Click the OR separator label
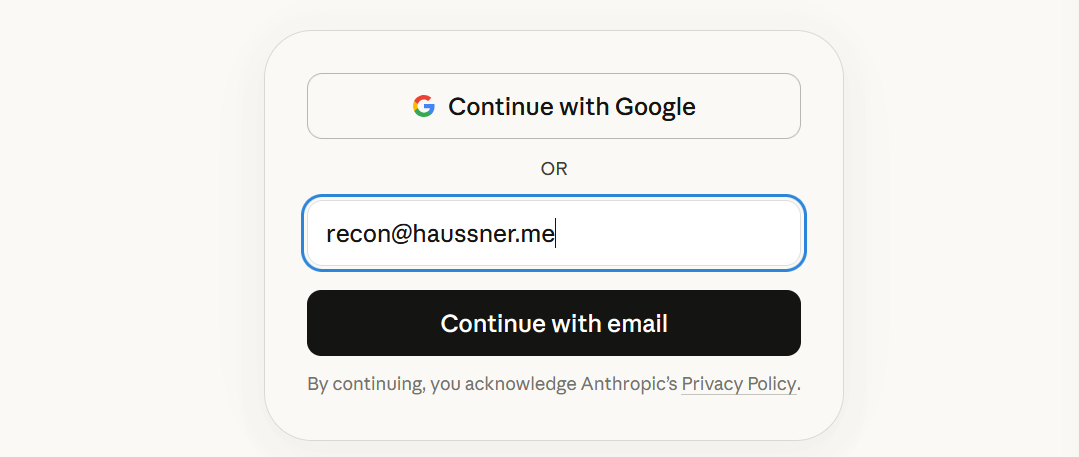This screenshot has height=457, width=1079. coord(554,169)
